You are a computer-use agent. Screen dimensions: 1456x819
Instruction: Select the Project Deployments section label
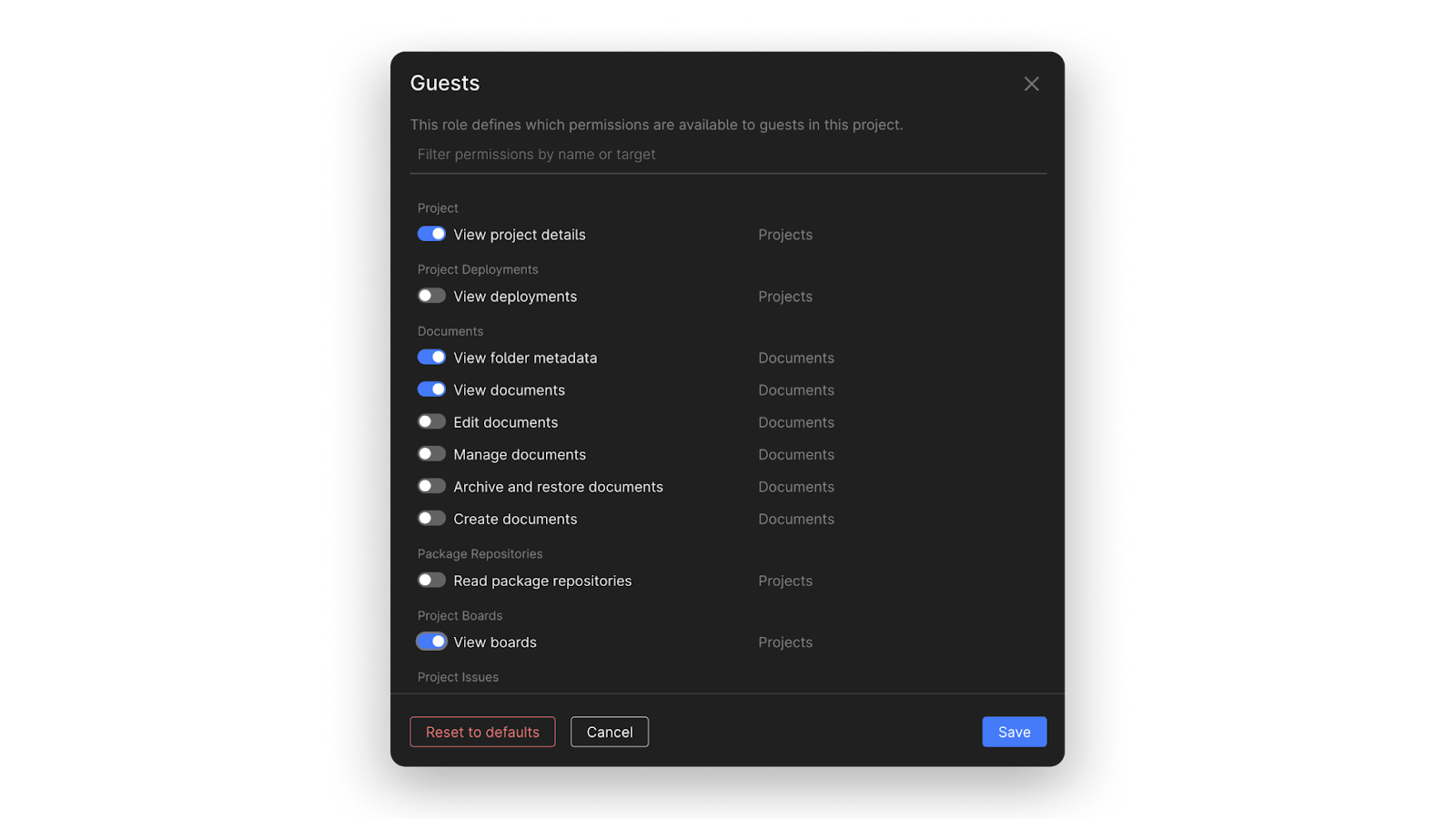click(478, 269)
